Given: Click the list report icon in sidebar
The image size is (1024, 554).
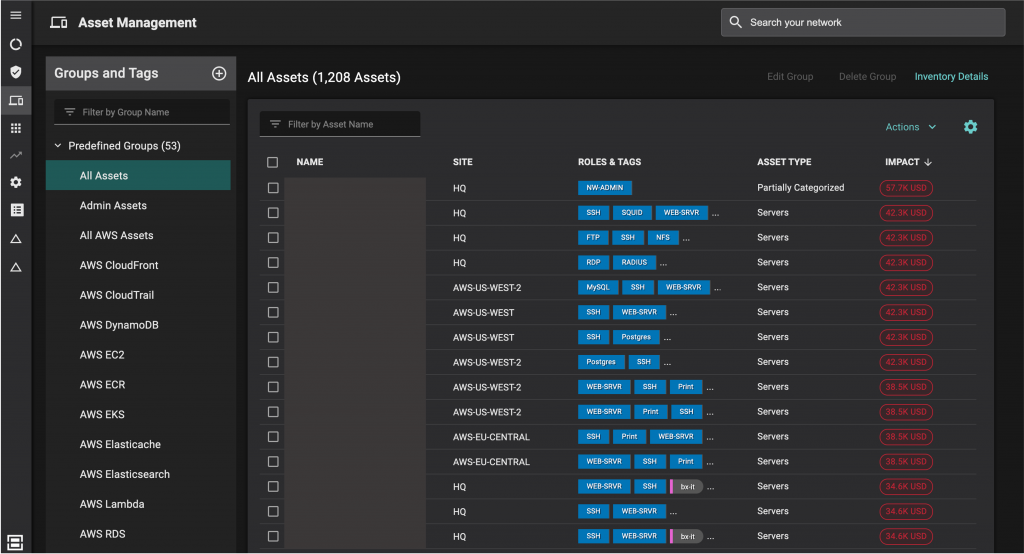Looking at the screenshot, I should pos(15,210).
